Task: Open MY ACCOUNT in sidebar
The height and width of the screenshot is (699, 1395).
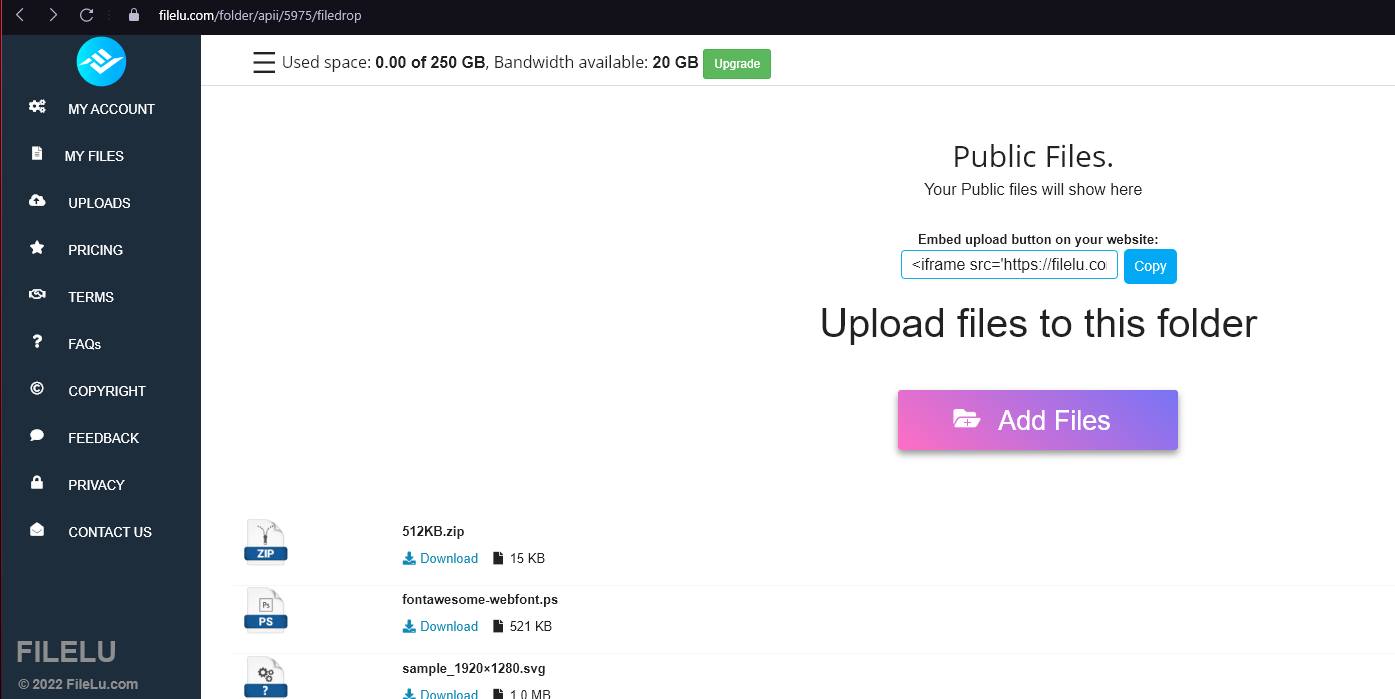Action: pos(111,109)
